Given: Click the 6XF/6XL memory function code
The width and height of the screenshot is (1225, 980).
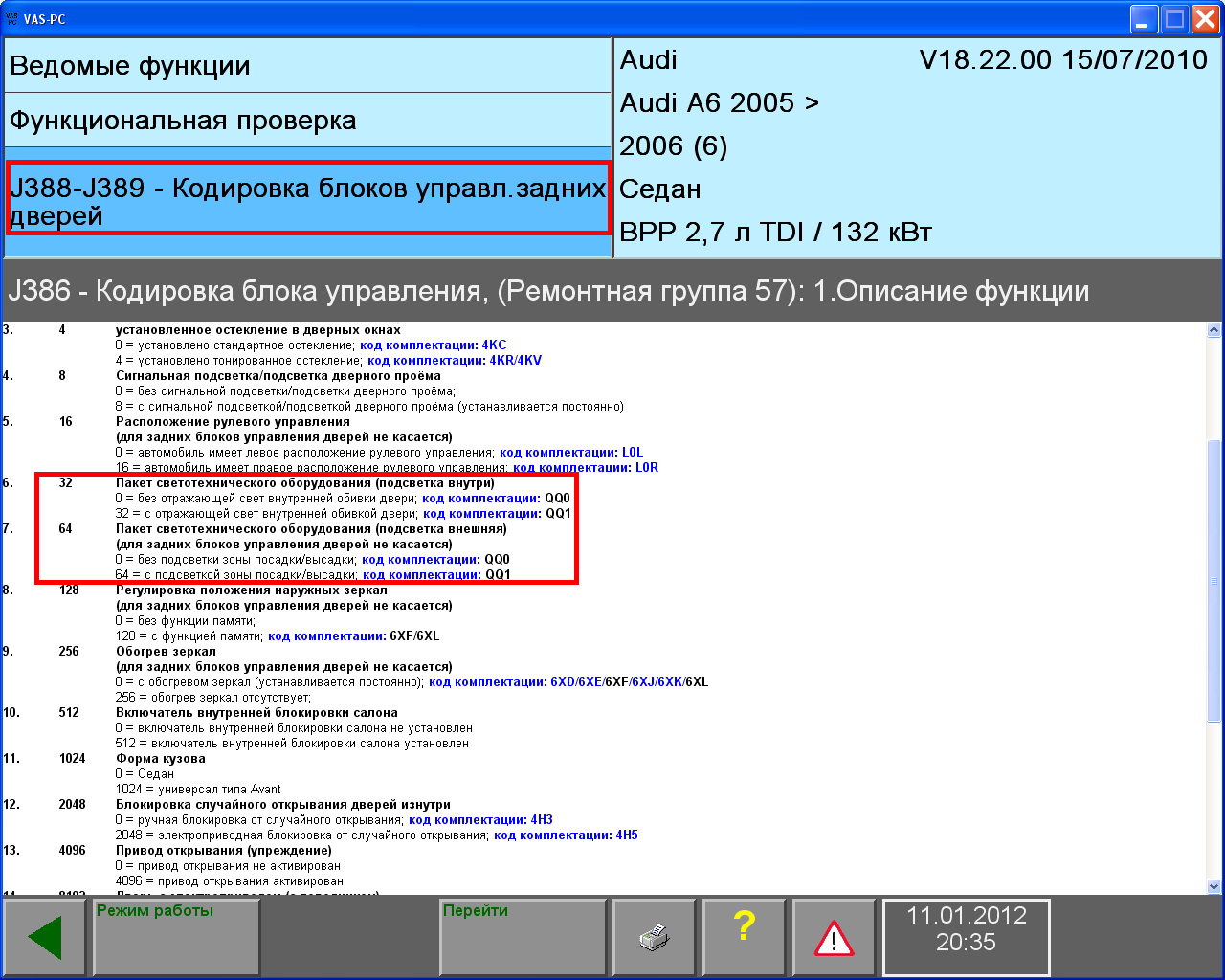Looking at the screenshot, I should 414,636.
